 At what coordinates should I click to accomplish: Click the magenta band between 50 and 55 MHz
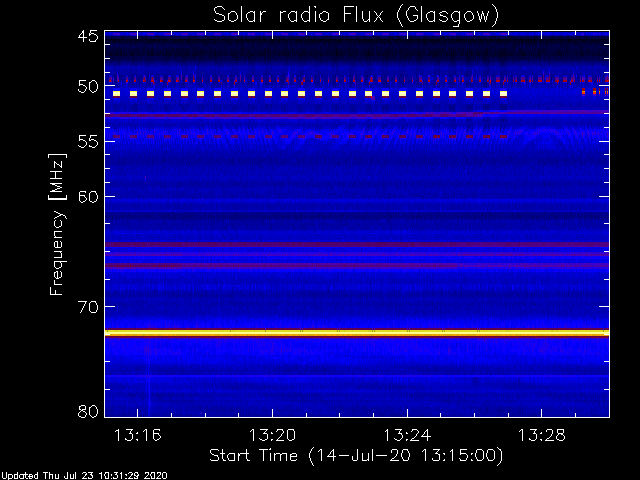point(300,115)
